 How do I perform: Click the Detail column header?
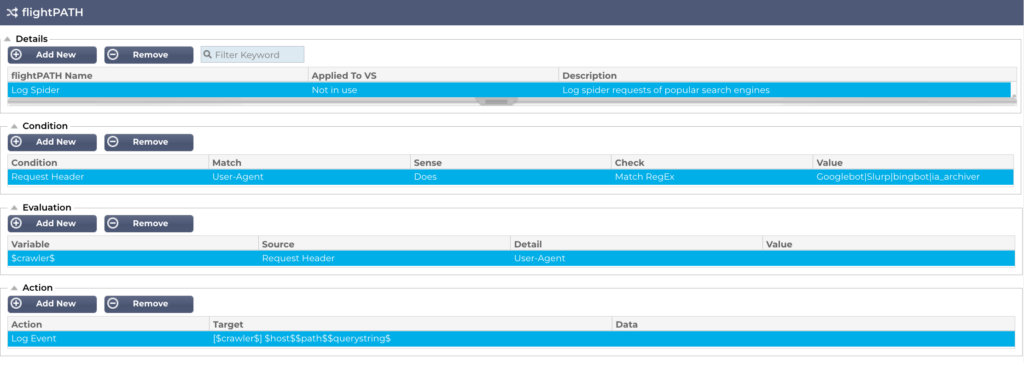pos(636,244)
